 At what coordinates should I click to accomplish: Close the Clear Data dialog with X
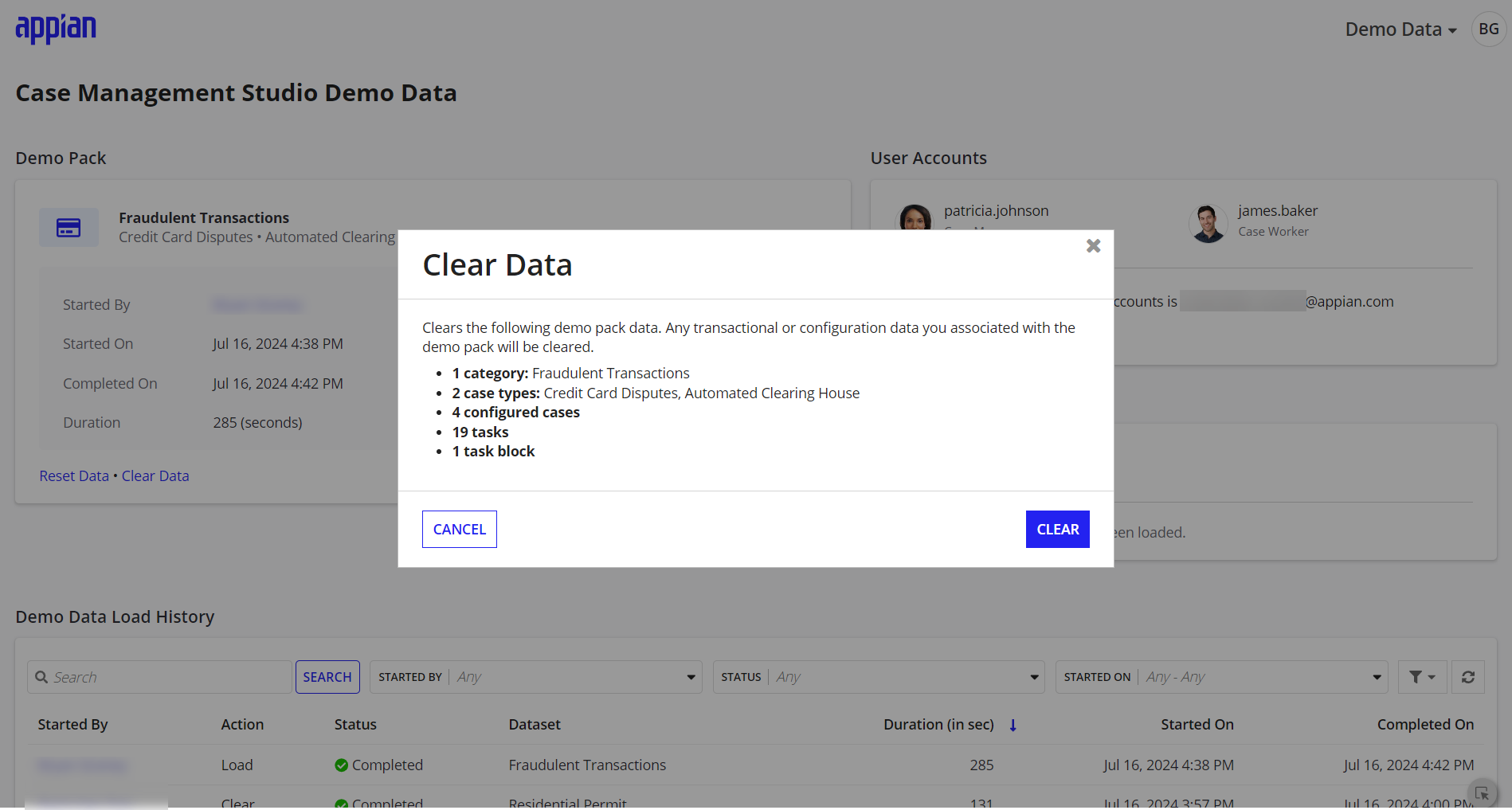click(x=1093, y=246)
